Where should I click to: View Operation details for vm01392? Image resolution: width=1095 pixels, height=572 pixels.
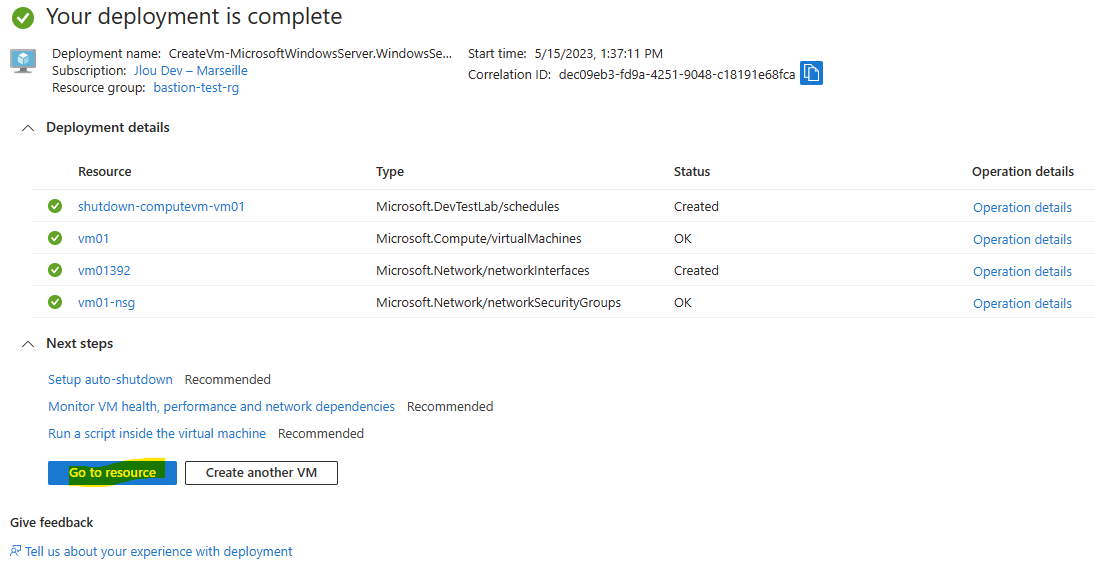[x=1022, y=272]
